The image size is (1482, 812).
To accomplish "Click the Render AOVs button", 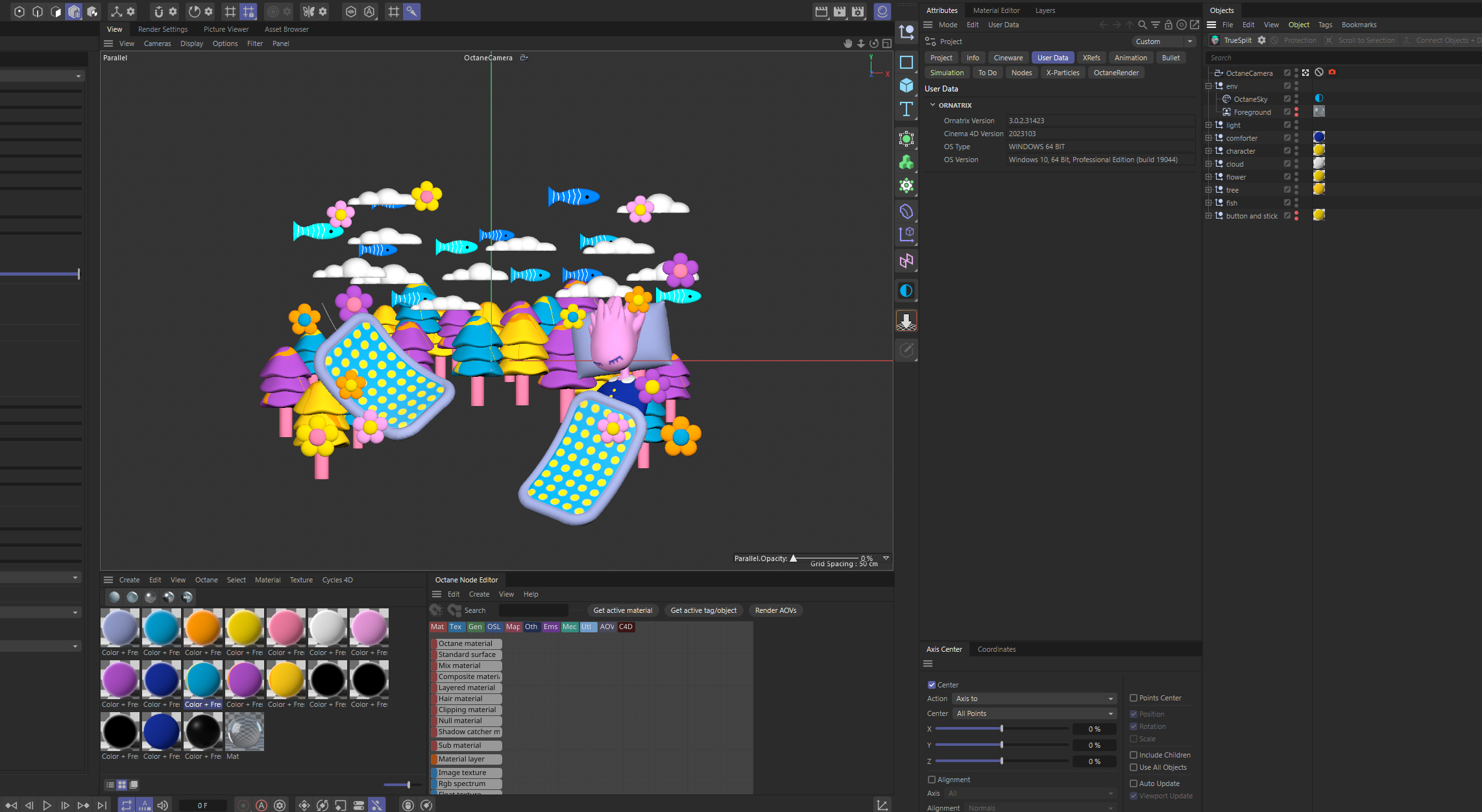I will pyautogui.click(x=775, y=610).
